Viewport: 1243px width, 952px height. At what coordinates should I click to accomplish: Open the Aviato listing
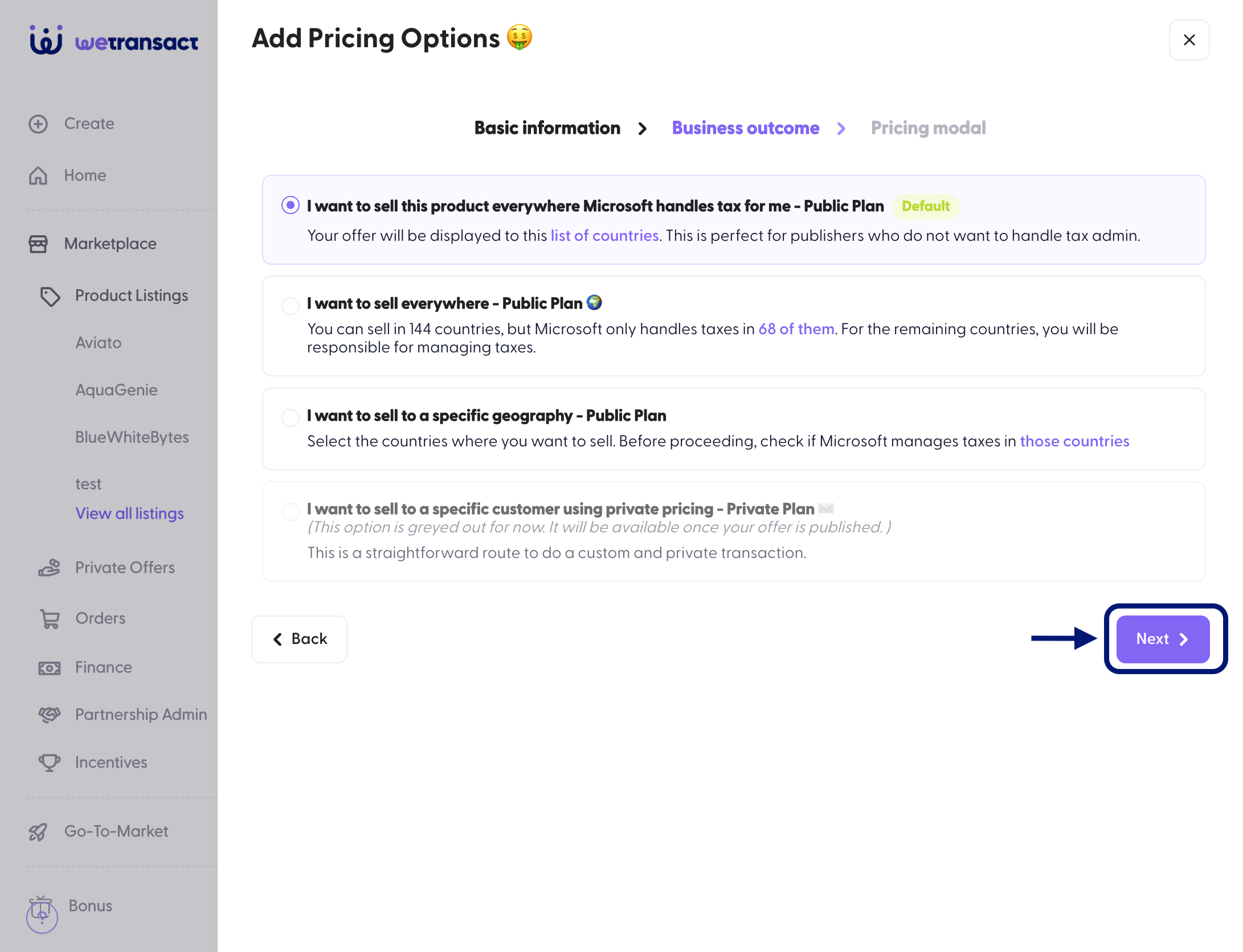(x=99, y=343)
